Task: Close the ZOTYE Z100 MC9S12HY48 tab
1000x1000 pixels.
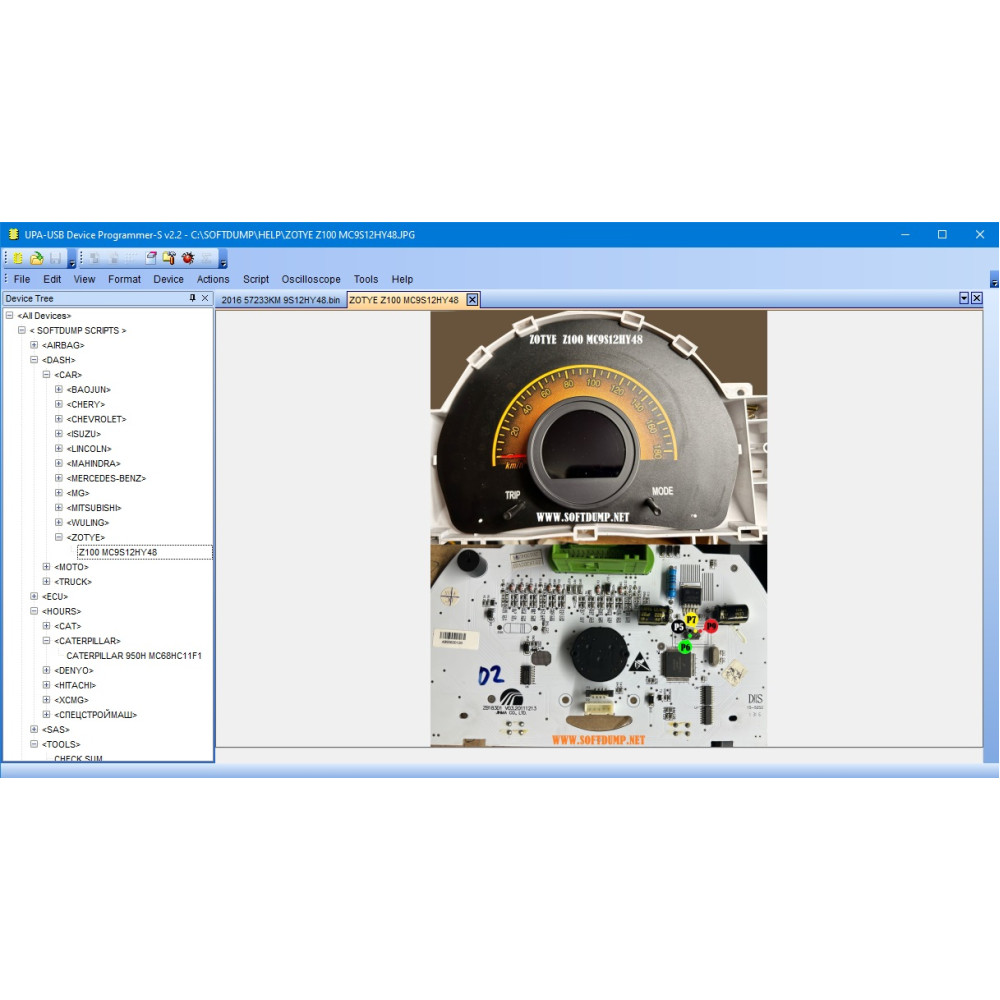Action: 472,300
